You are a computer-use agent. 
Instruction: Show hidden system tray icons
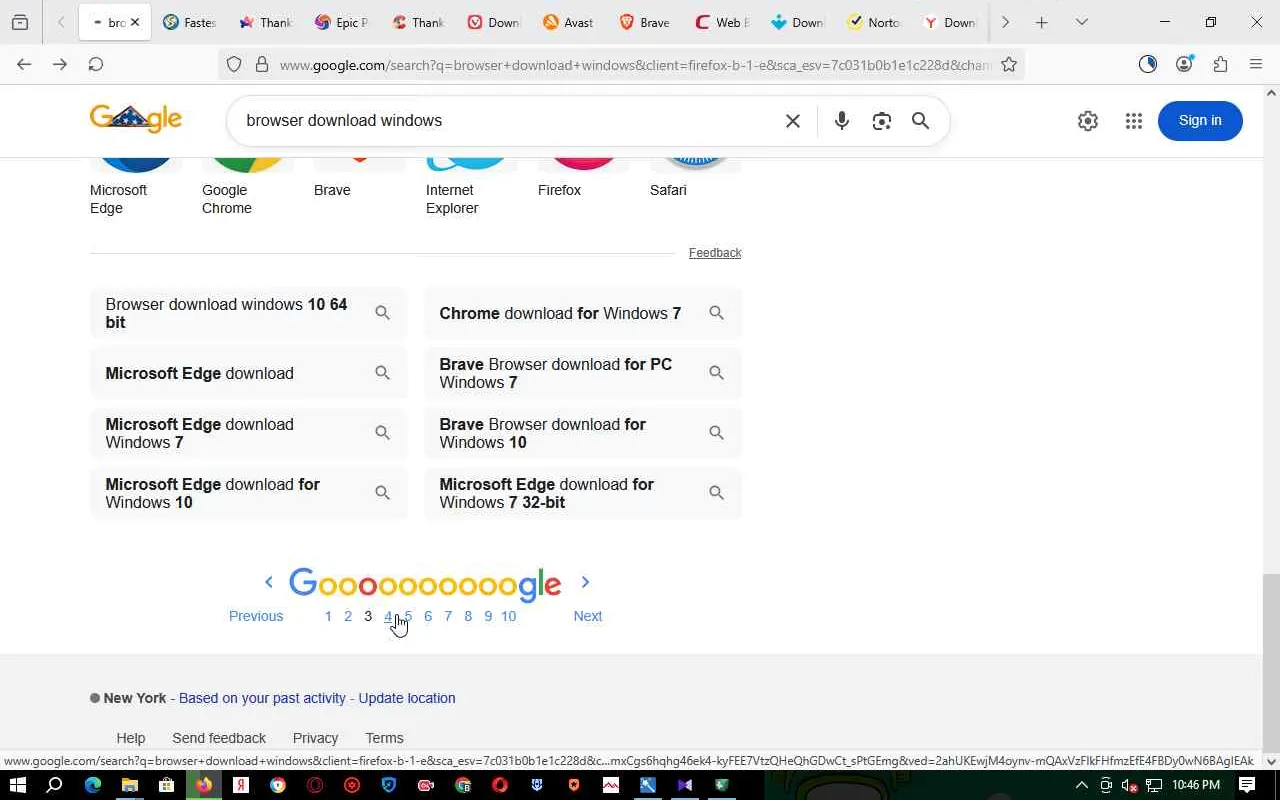(1081, 785)
